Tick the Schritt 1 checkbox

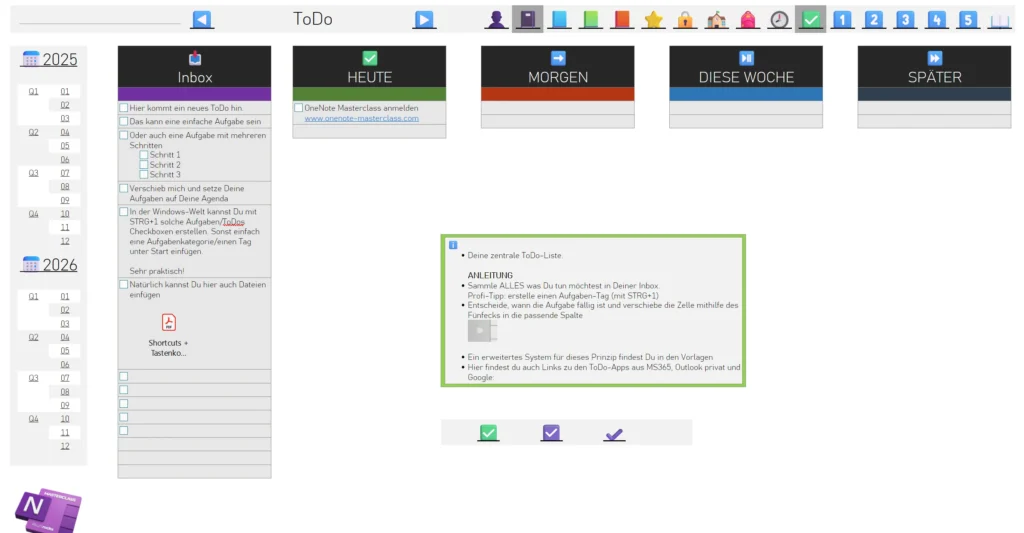coord(144,155)
